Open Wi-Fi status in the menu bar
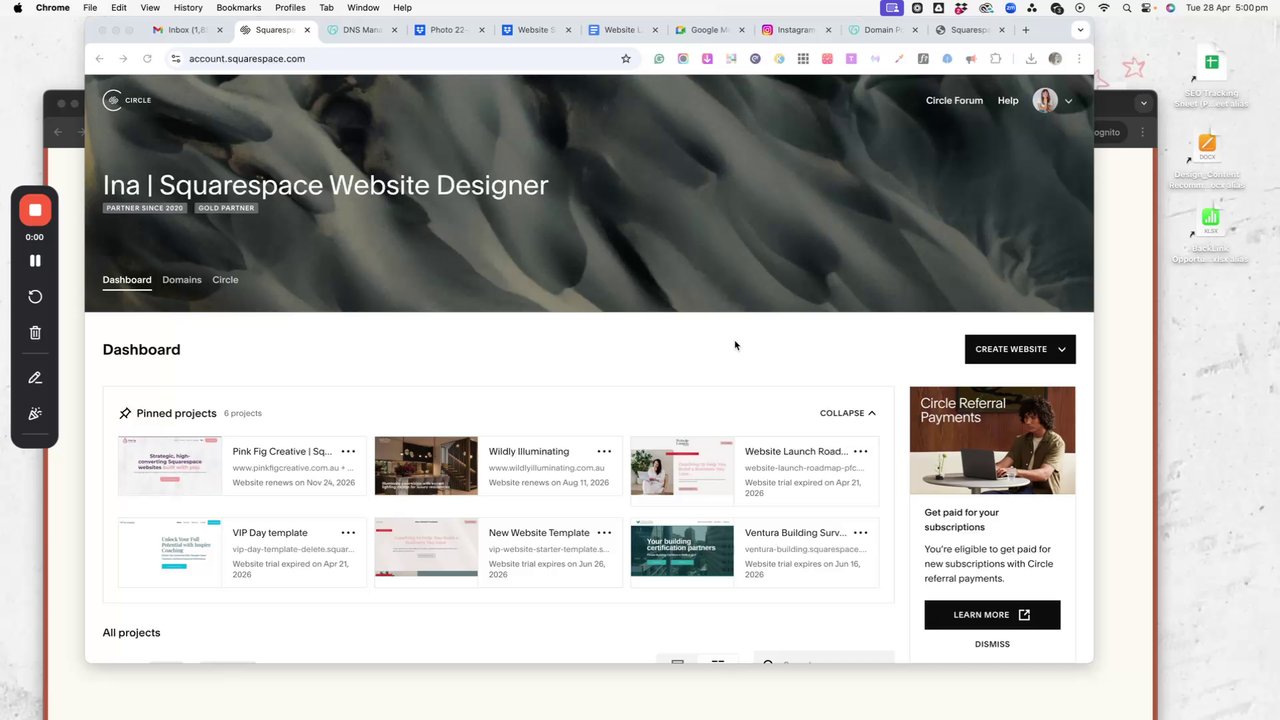 point(1104,8)
